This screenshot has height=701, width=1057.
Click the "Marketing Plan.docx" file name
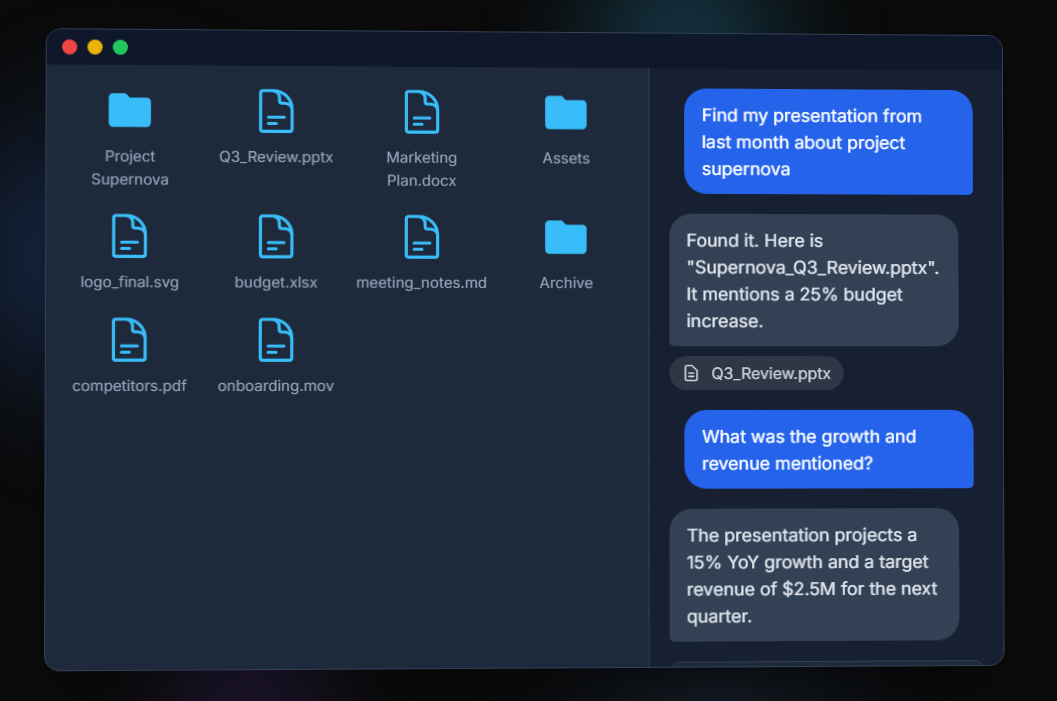coord(421,169)
